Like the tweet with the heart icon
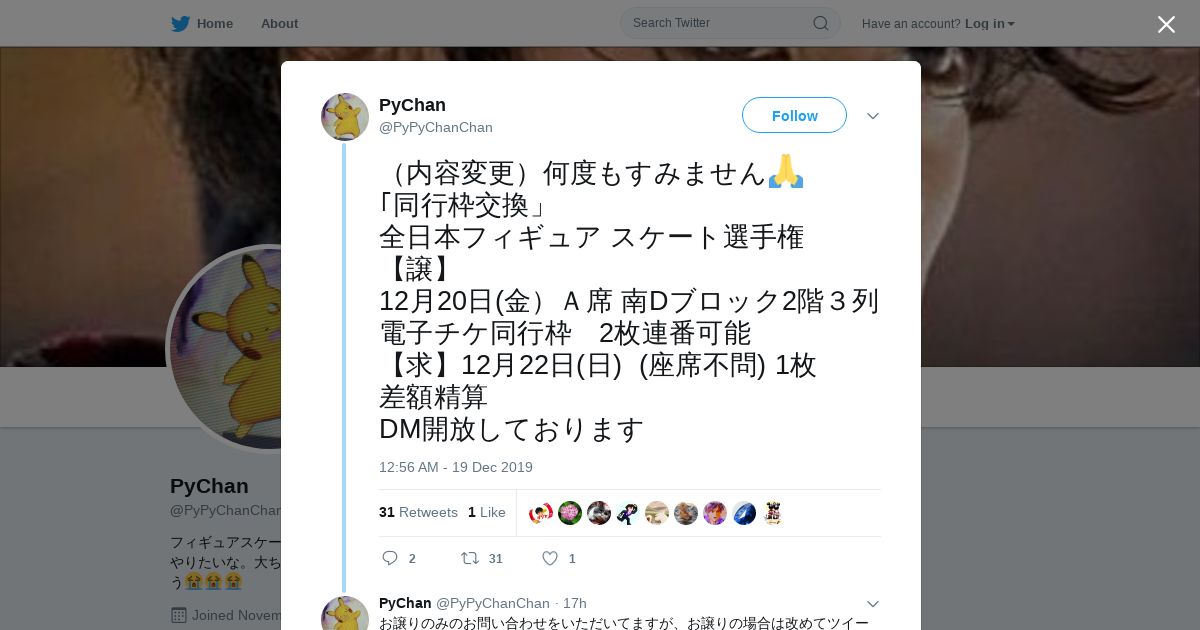1200x630 pixels. (x=549, y=558)
